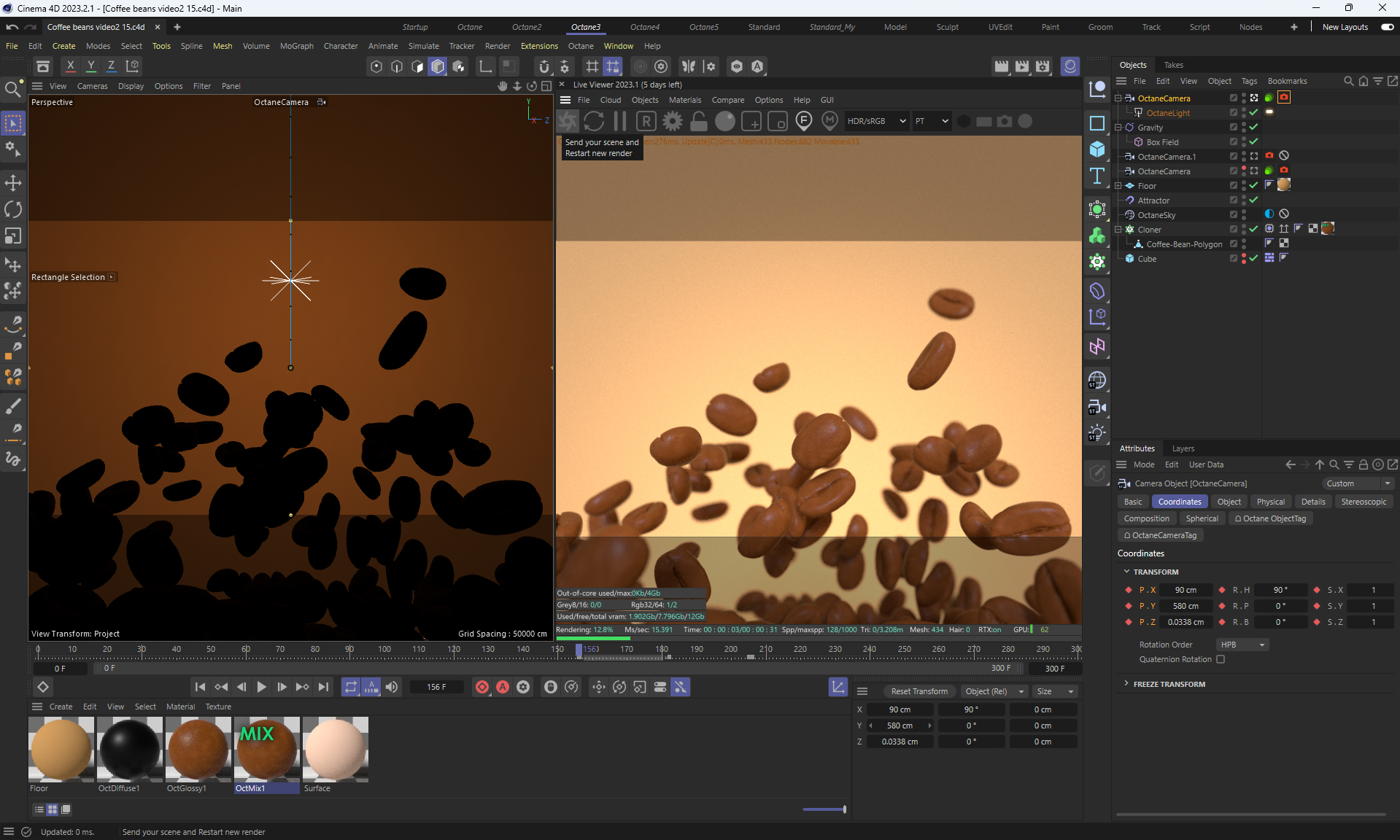
Task: Open the Rotation Order HPB dropdown
Action: (1242, 645)
